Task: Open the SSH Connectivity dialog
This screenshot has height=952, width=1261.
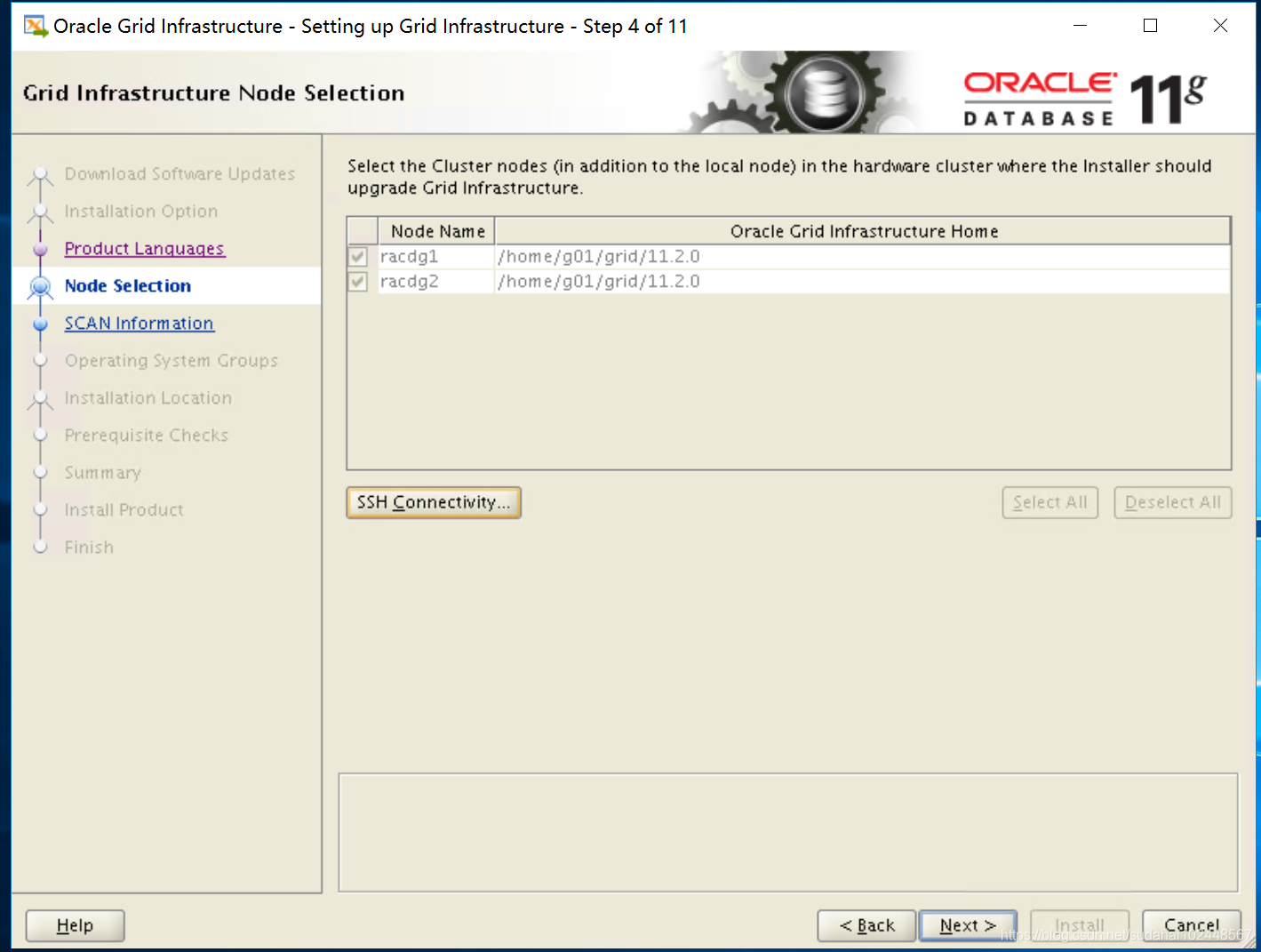Action: pos(434,502)
